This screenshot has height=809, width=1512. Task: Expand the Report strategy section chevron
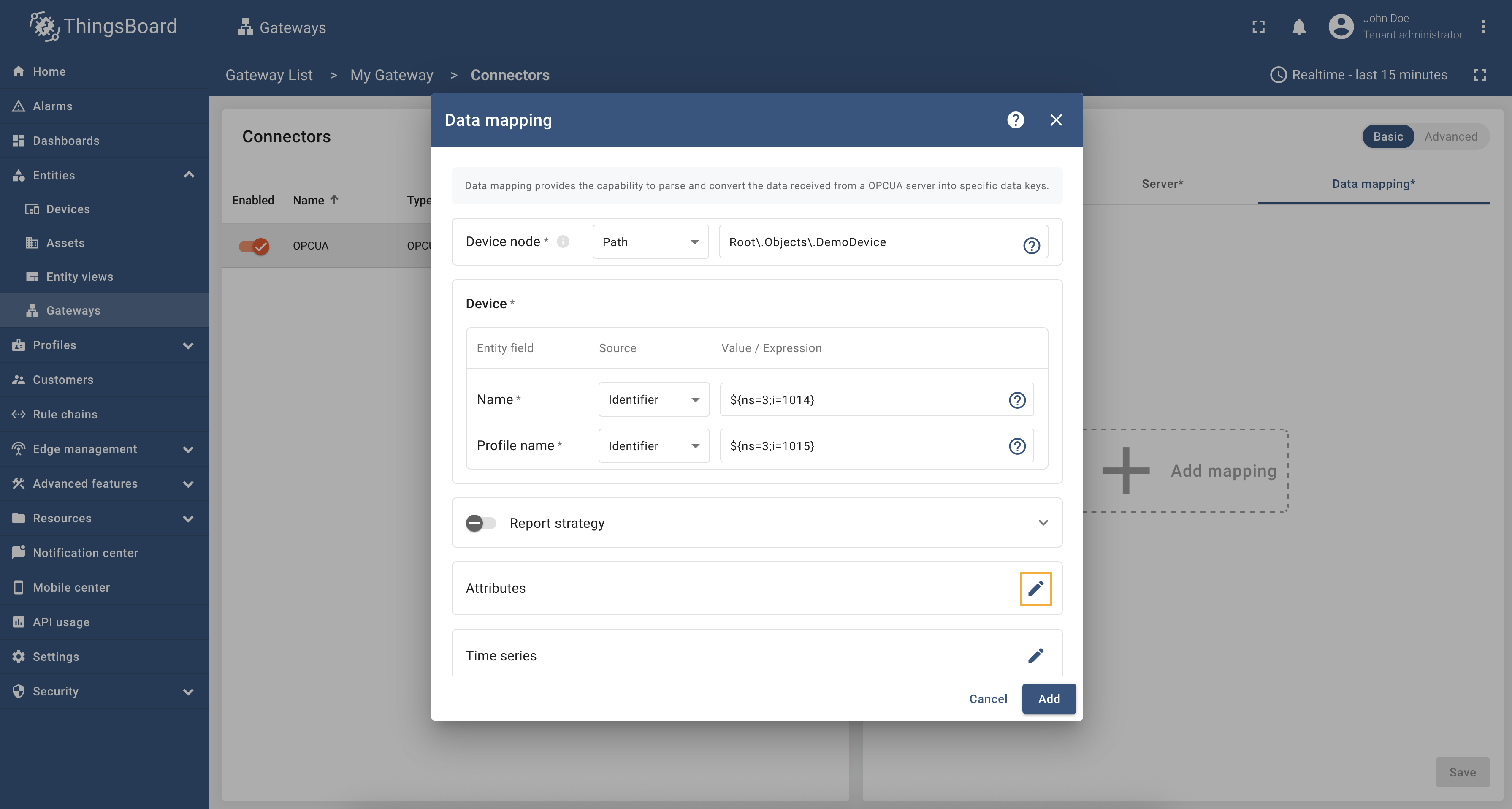pyautogui.click(x=1043, y=522)
